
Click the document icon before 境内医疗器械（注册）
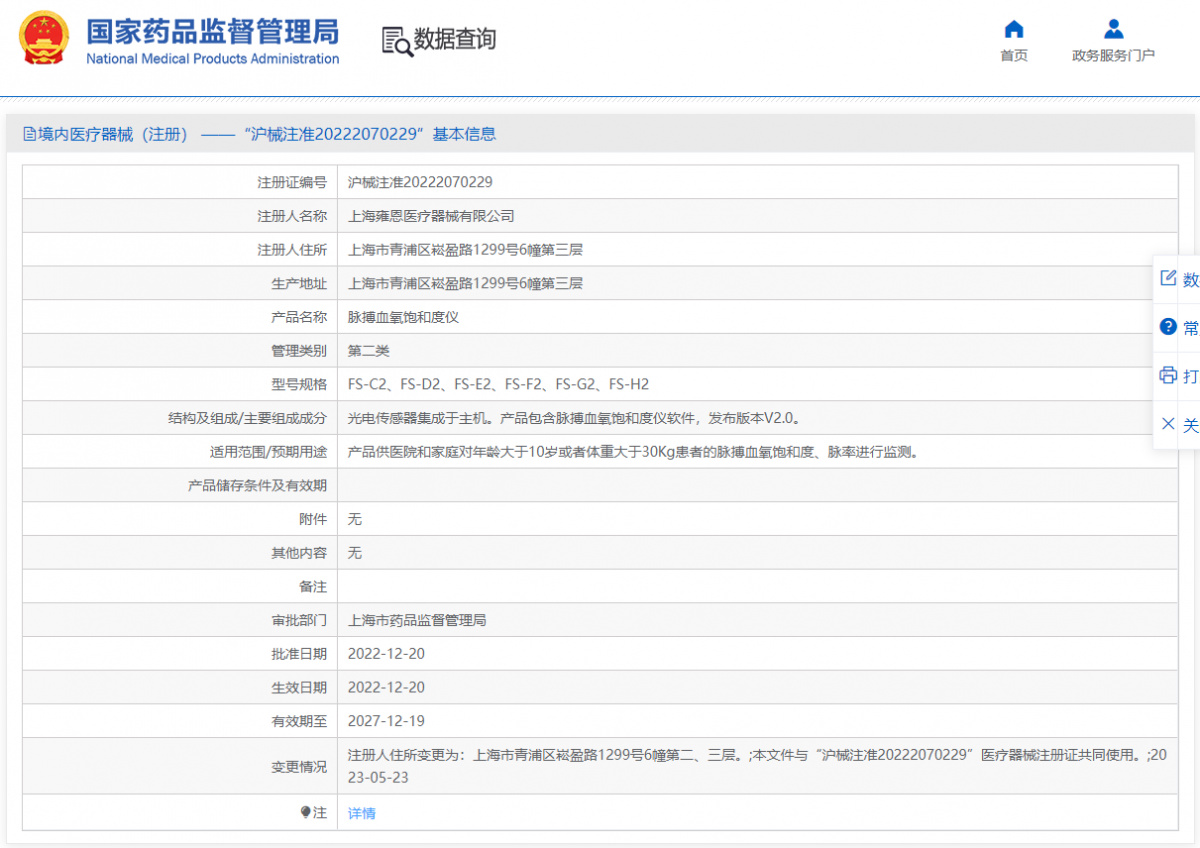click(x=30, y=133)
